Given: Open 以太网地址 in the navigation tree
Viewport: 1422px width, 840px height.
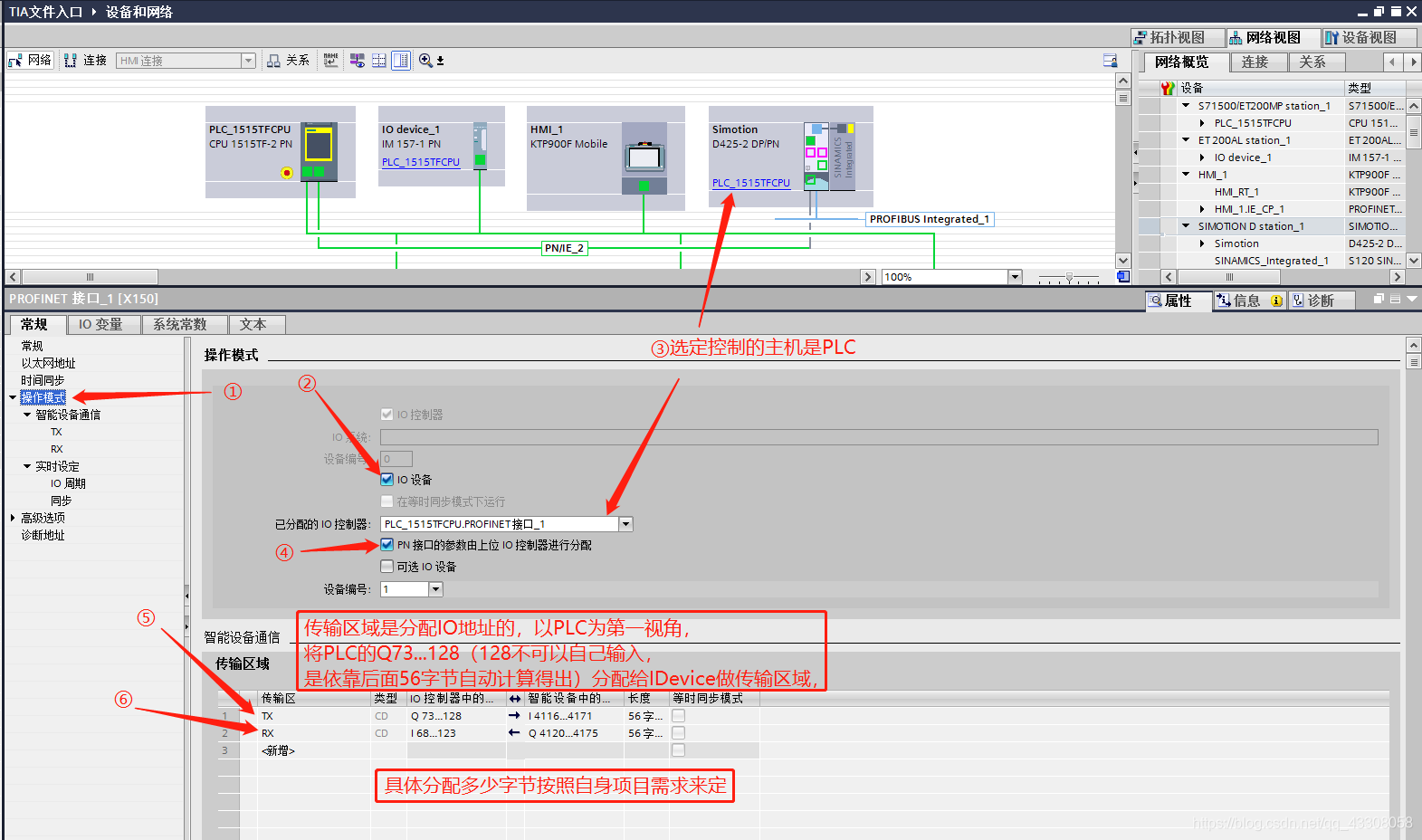Looking at the screenshot, I should [x=49, y=363].
